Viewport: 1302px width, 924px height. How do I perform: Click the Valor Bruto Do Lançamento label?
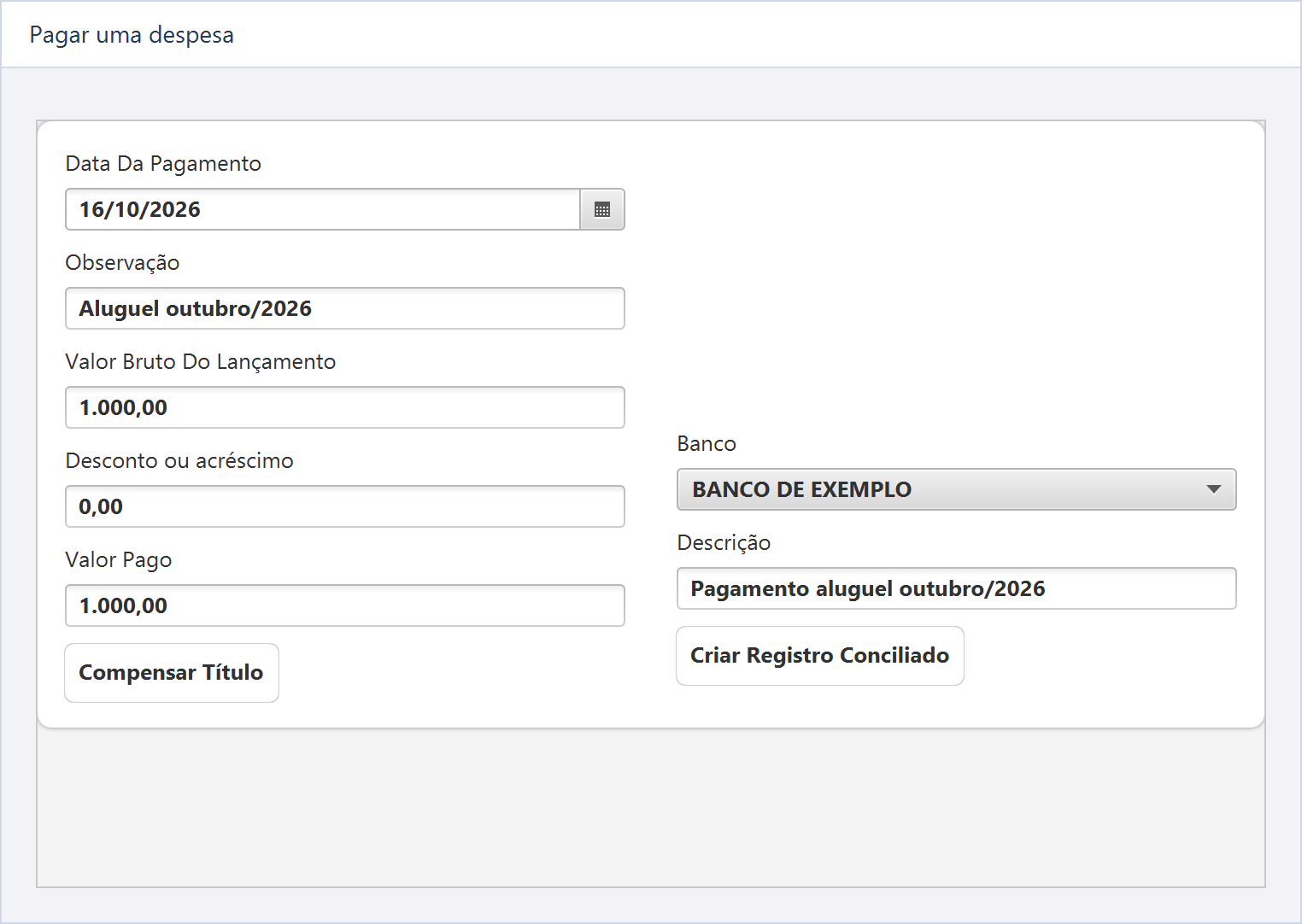coord(201,361)
